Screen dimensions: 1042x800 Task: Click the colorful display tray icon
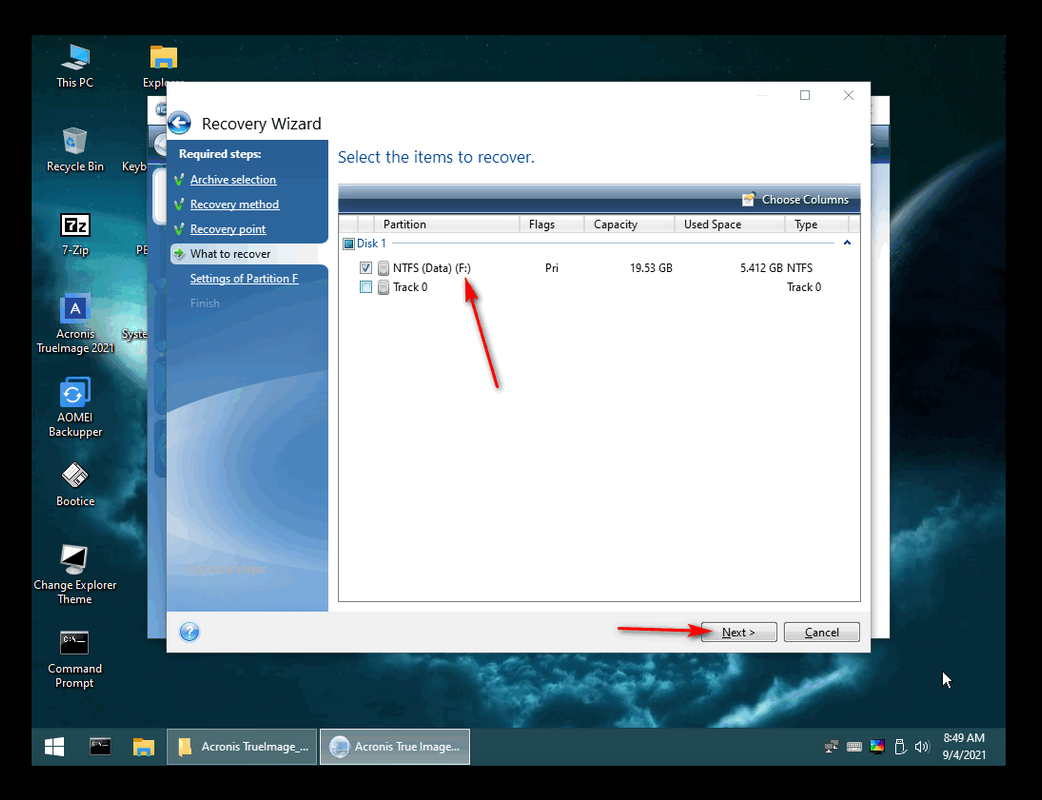[877, 747]
